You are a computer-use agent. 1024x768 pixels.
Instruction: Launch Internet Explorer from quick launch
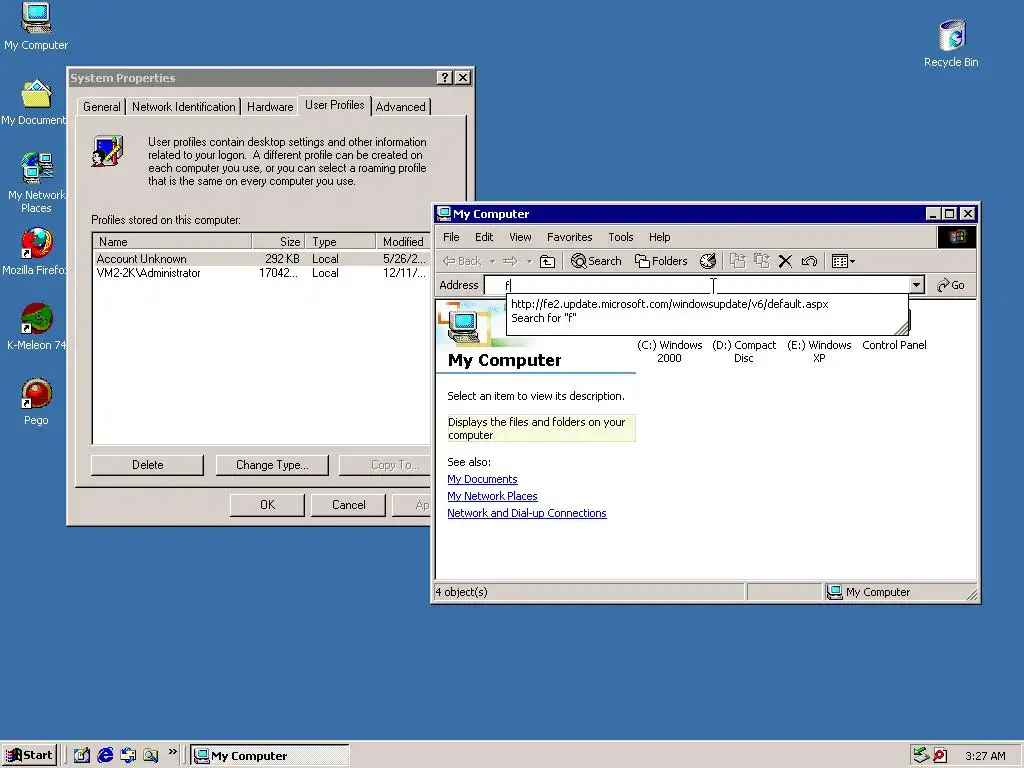pos(105,756)
